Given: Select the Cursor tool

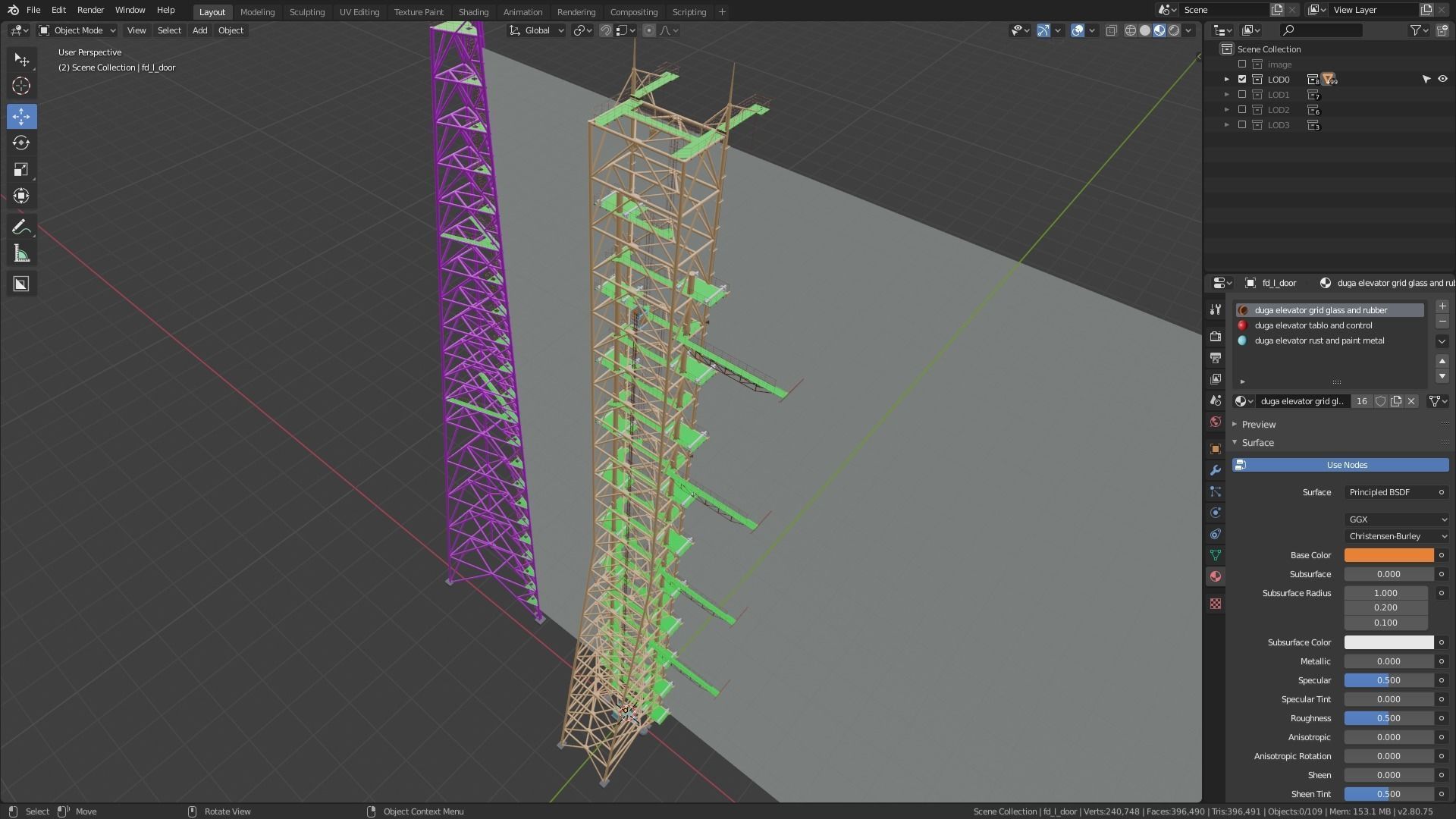Looking at the screenshot, I should point(21,86).
